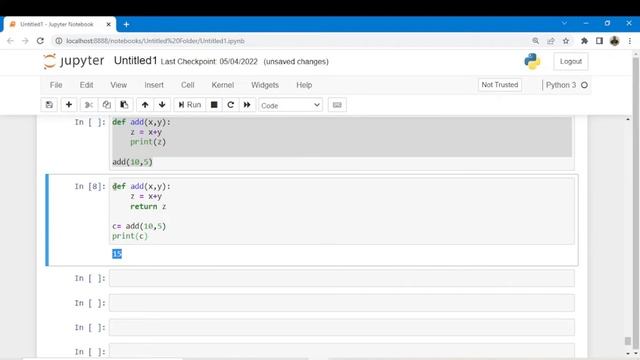Open browser extensions puzzle icon
This screenshot has height=360, width=640.
click(x=584, y=41)
